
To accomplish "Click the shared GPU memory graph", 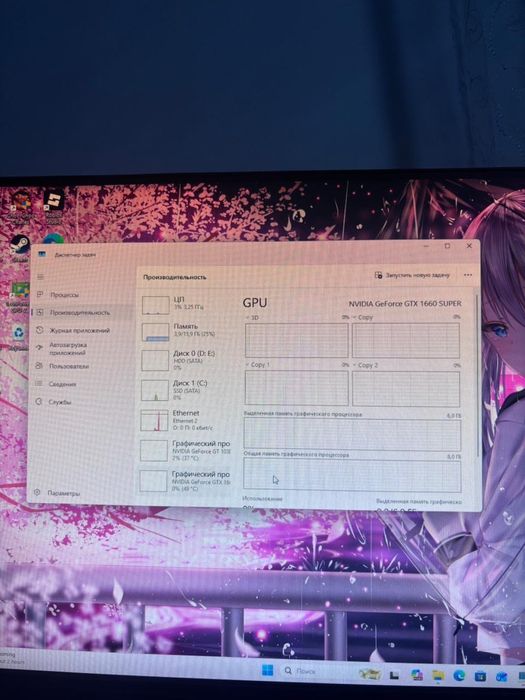I will (352, 476).
